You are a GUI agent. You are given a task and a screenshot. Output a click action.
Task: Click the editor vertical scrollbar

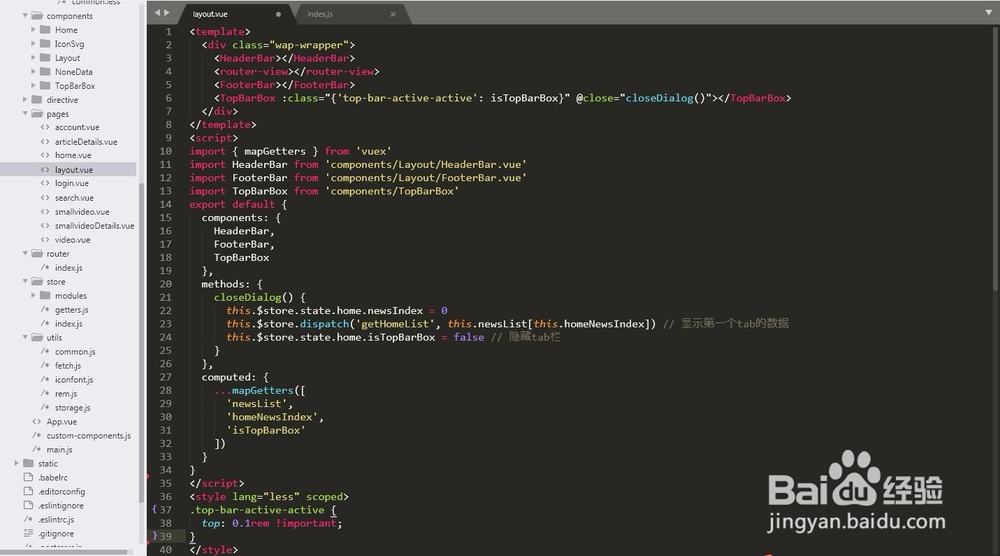point(996,159)
